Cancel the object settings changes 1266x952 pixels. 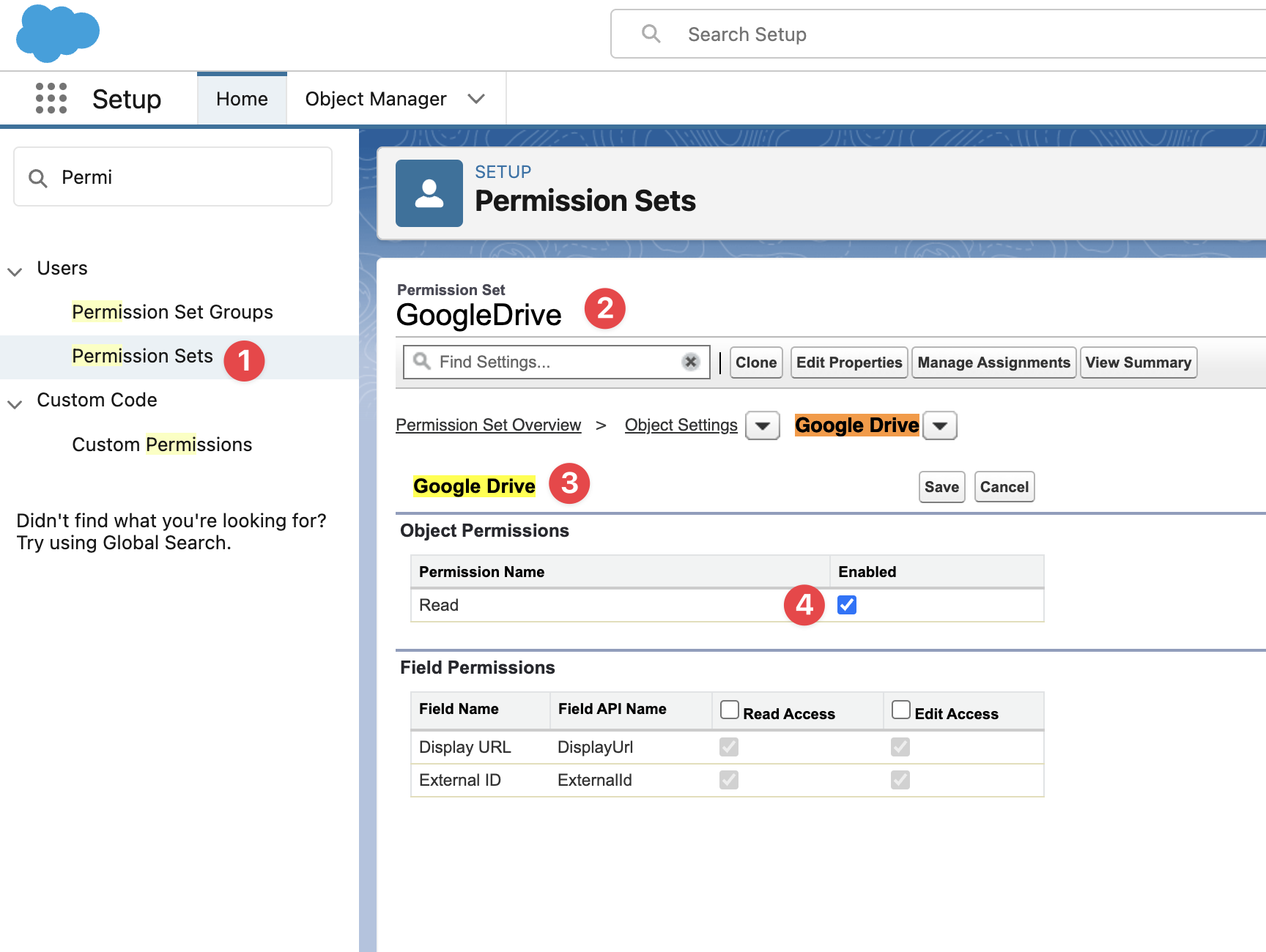click(x=1004, y=487)
